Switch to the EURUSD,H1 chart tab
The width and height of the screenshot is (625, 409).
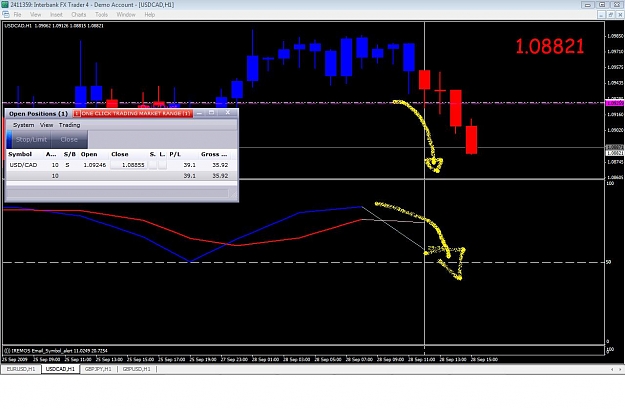coord(21,369)
